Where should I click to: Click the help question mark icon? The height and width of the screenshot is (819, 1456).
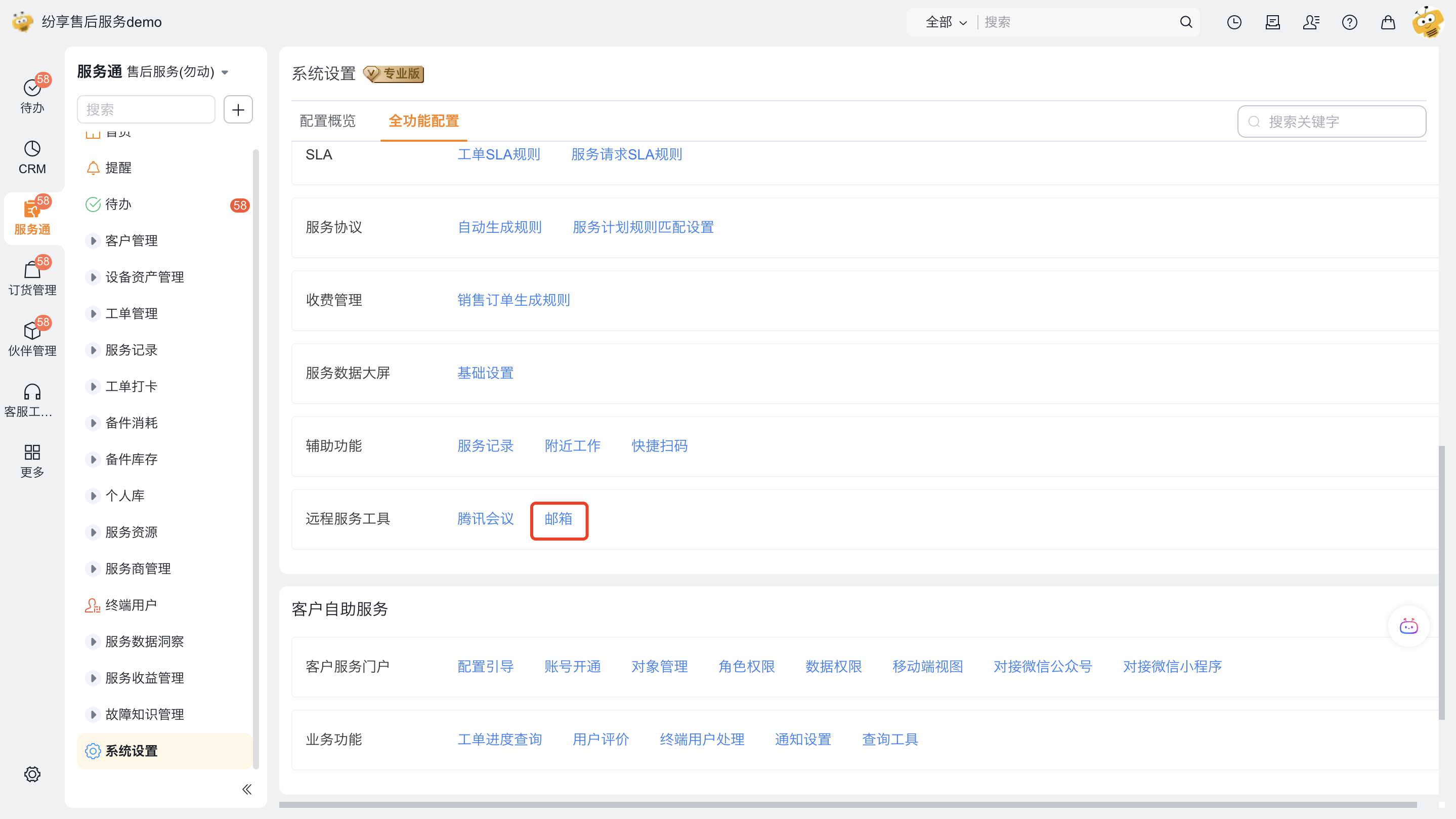point(1349,22)
